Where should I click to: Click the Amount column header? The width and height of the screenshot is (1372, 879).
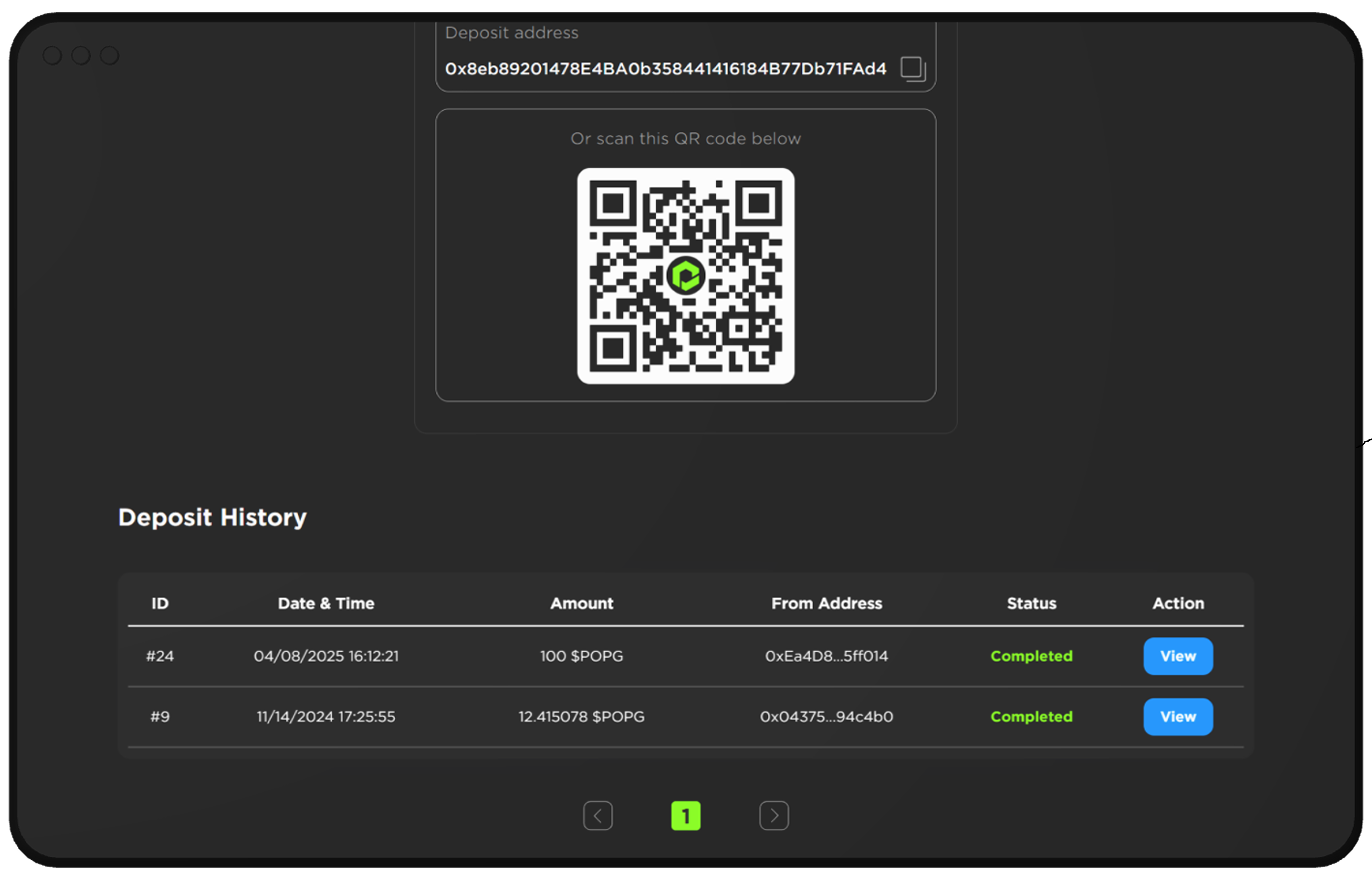(582, 603)
